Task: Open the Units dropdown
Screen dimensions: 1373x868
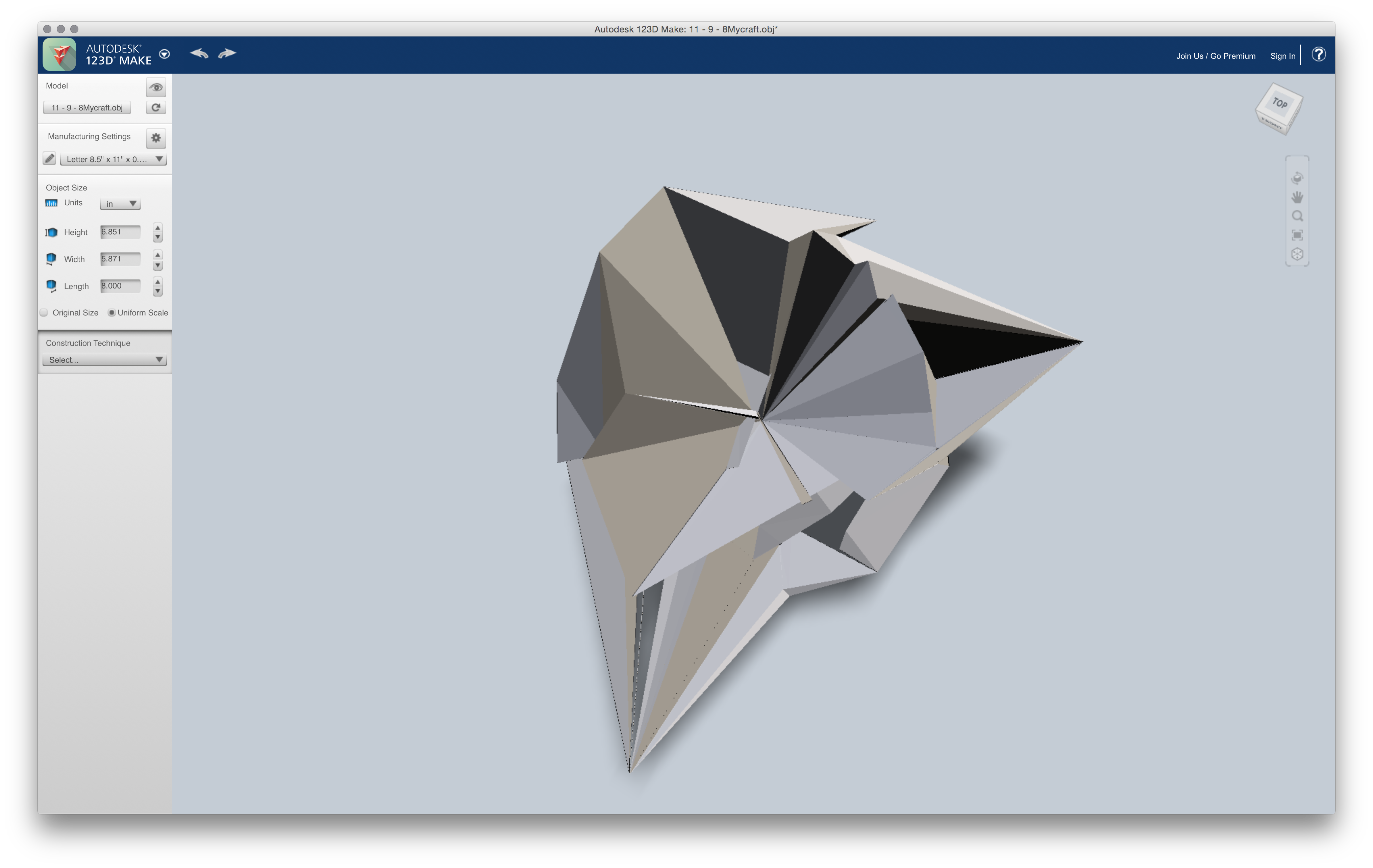Action: [x=120, y=203]
